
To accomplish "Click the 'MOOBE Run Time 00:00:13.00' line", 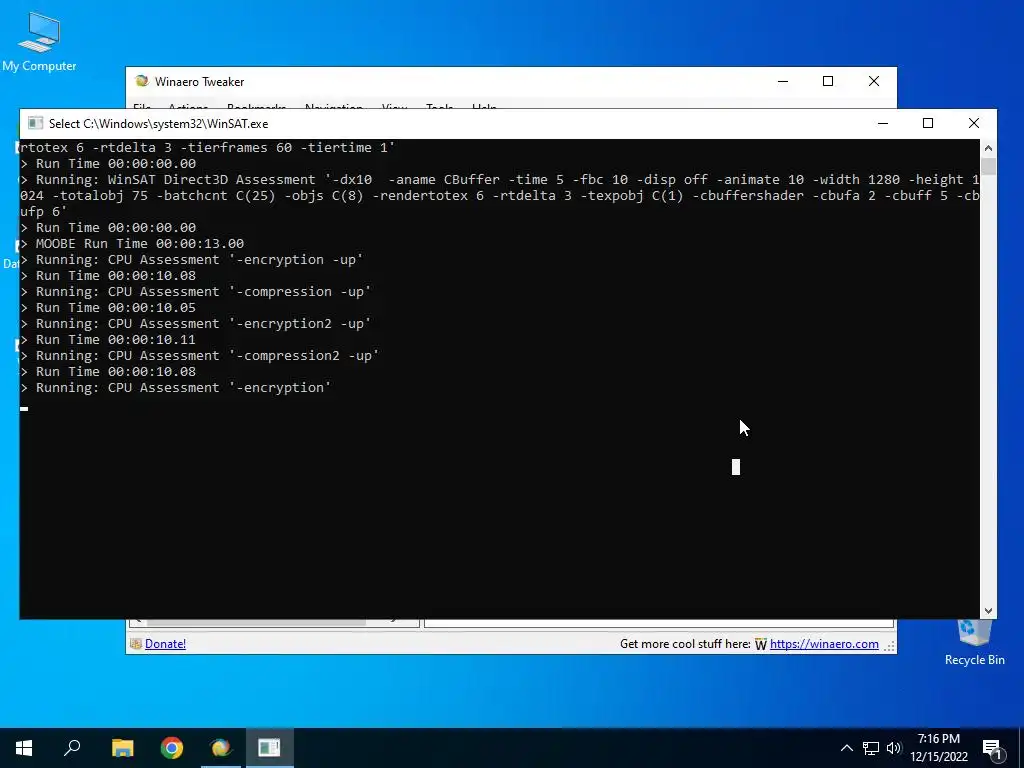I will coord(140,244).
